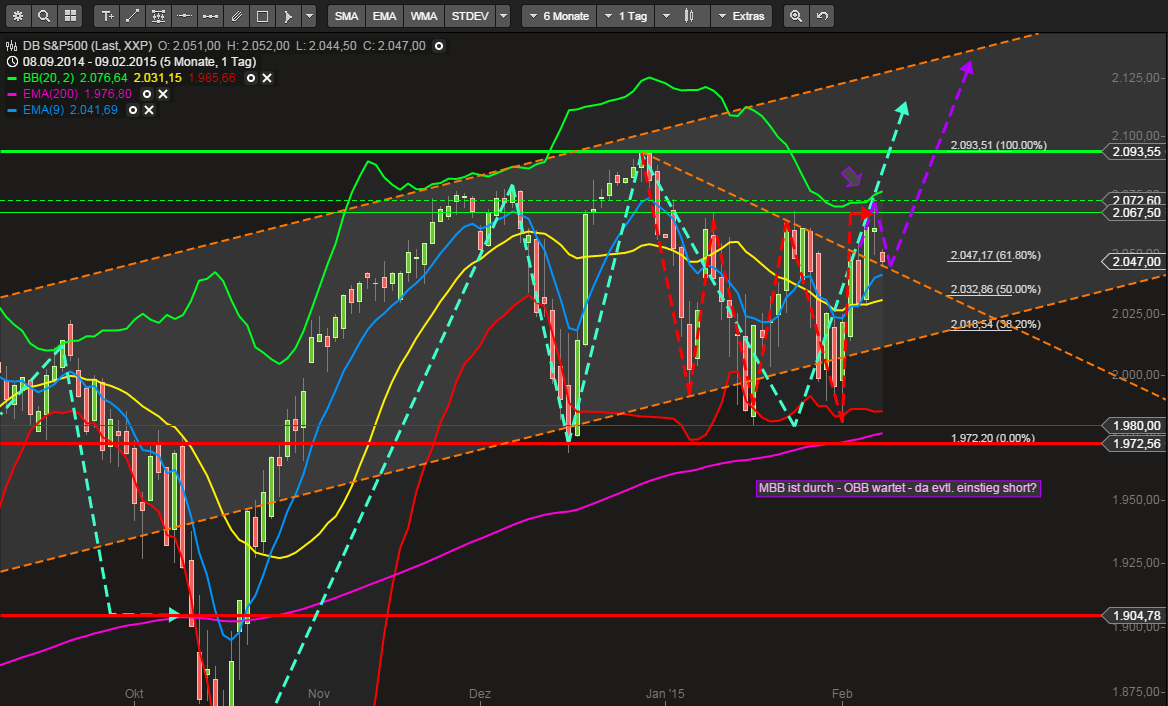Add a STDEV indicator
Screen dimensions: 1168x706
click(468, 16)
